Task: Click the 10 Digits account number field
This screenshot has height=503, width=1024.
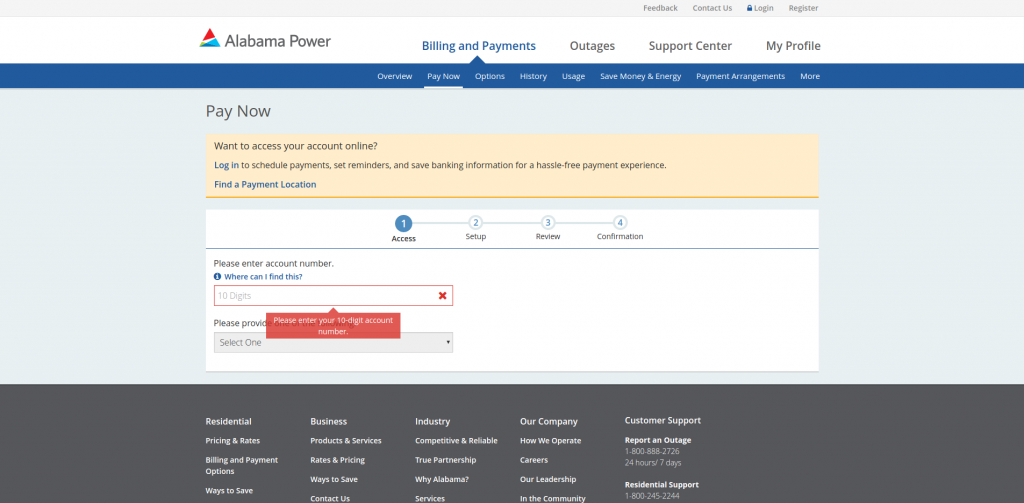Action: coord(333,296)
